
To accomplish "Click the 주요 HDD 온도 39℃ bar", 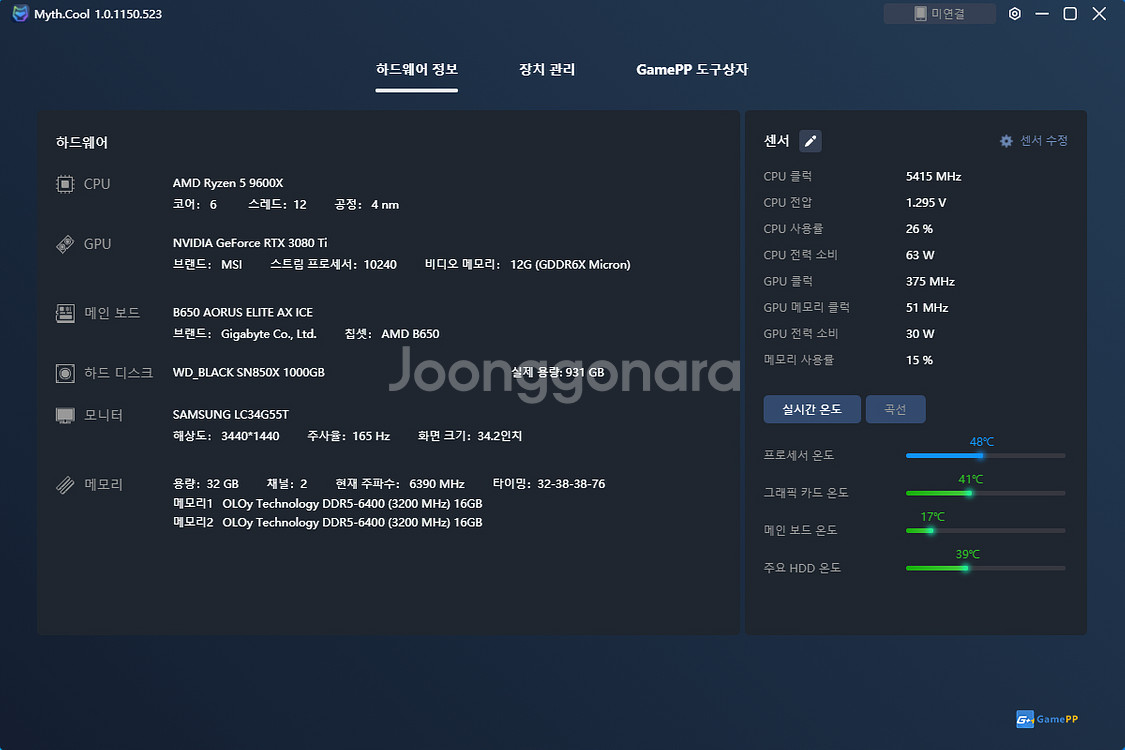I will (x=985, y=568).
